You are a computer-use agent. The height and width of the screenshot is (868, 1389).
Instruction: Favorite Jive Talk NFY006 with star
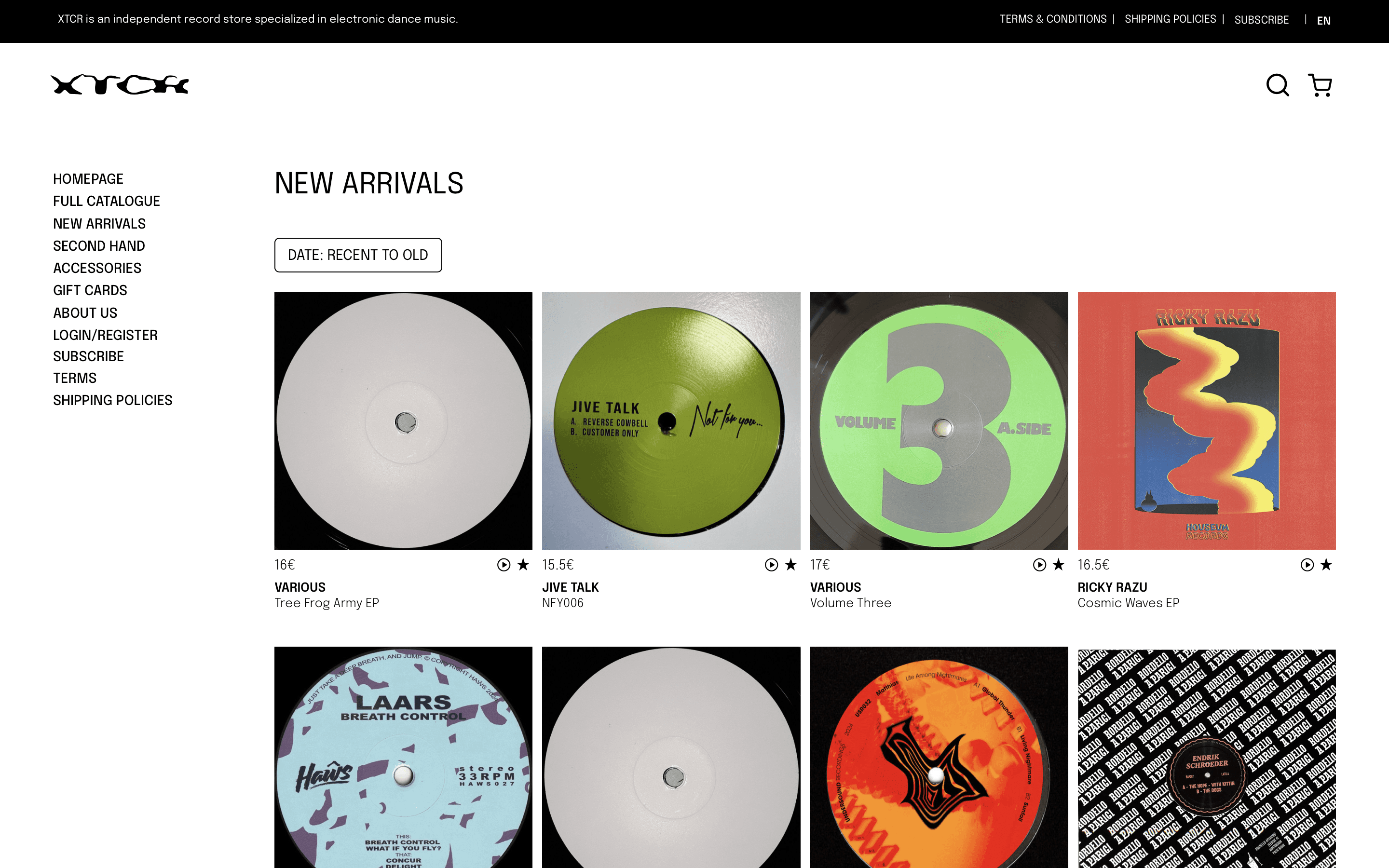[791, 565]
